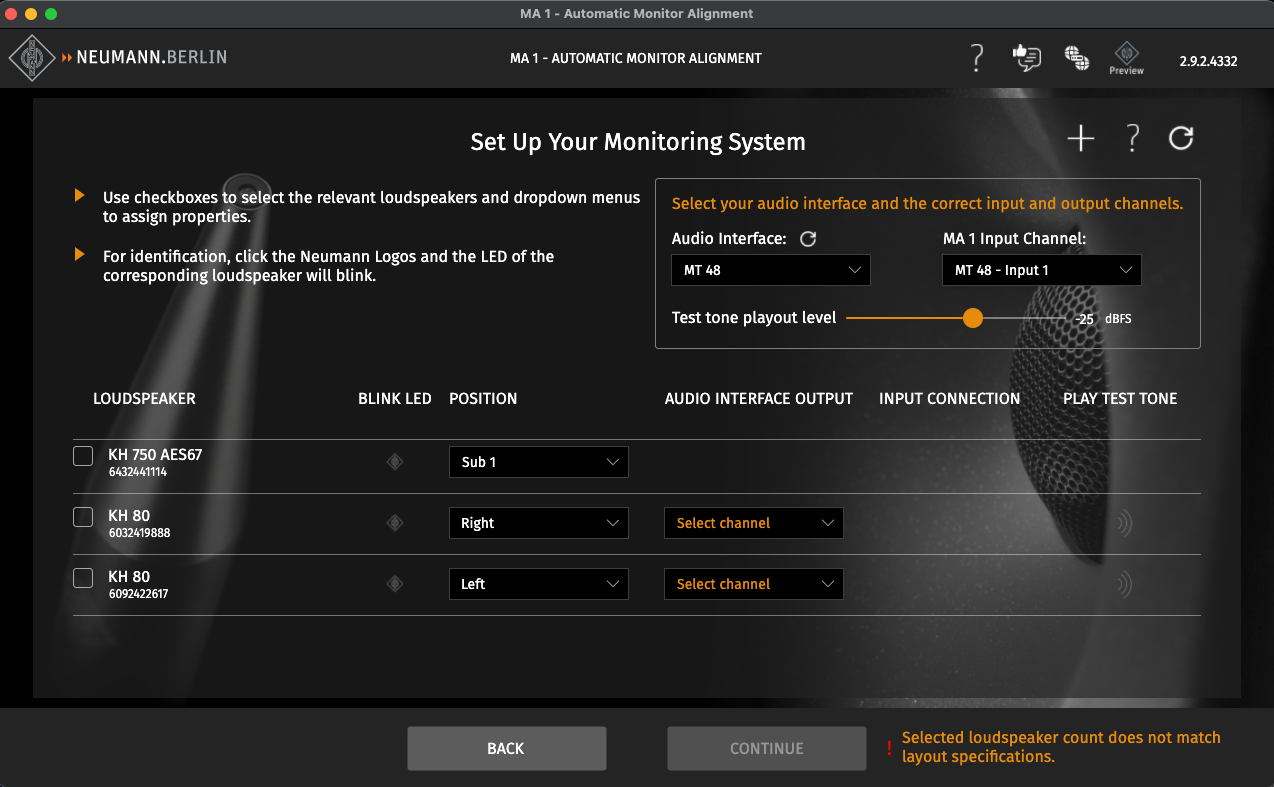The height and width of the screenshot is (787, 1274).
Task: Check the KH 80 6032419888 loudspeaker
Action: coord(83,517)
